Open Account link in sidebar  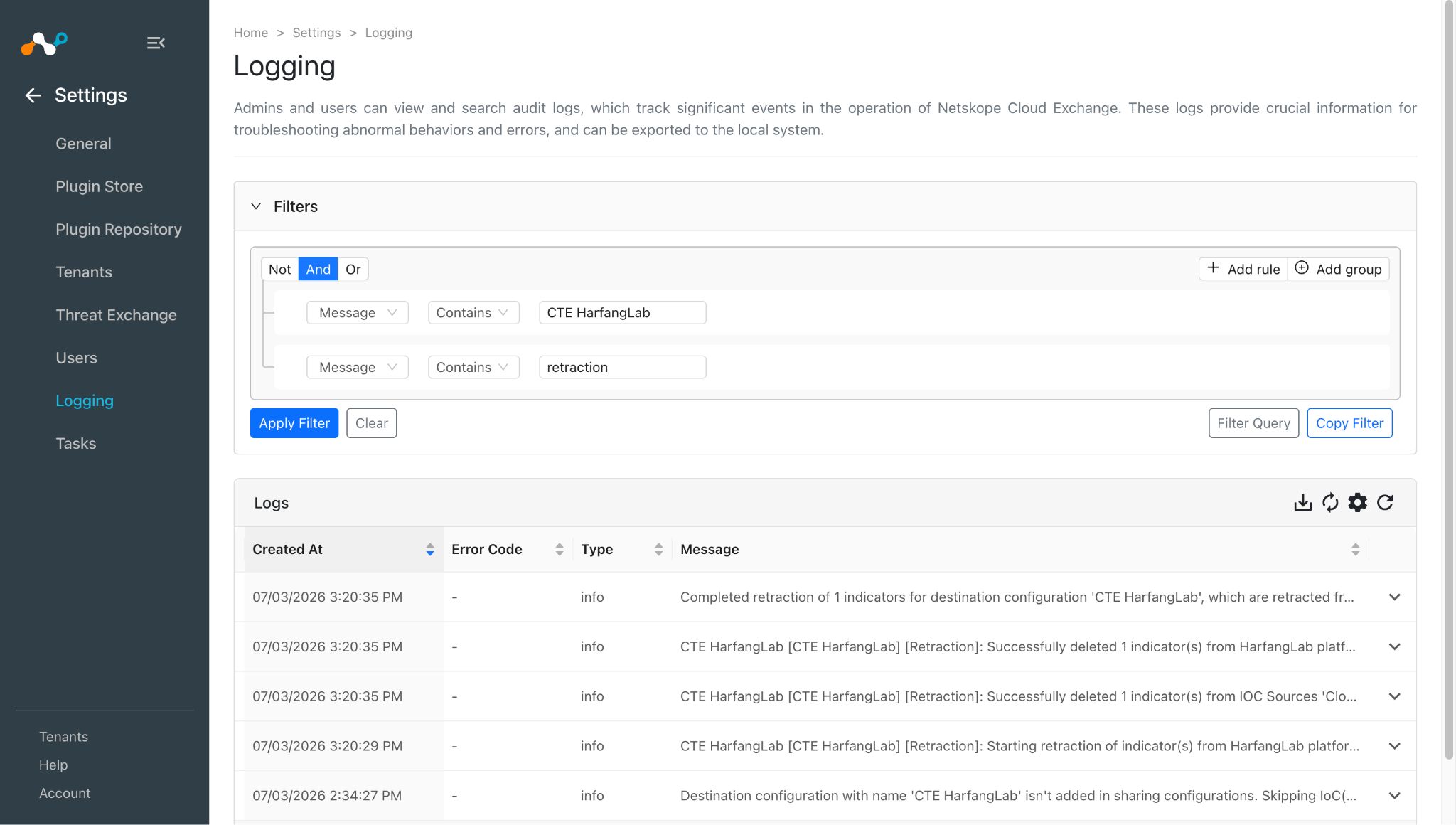pos(65,794)
